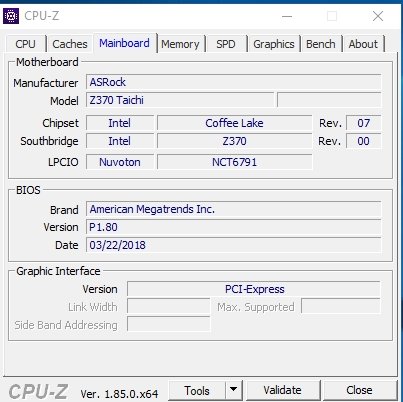403x402 pixels.
Task: Click the Close button at bottom
Action: [359, 390]
